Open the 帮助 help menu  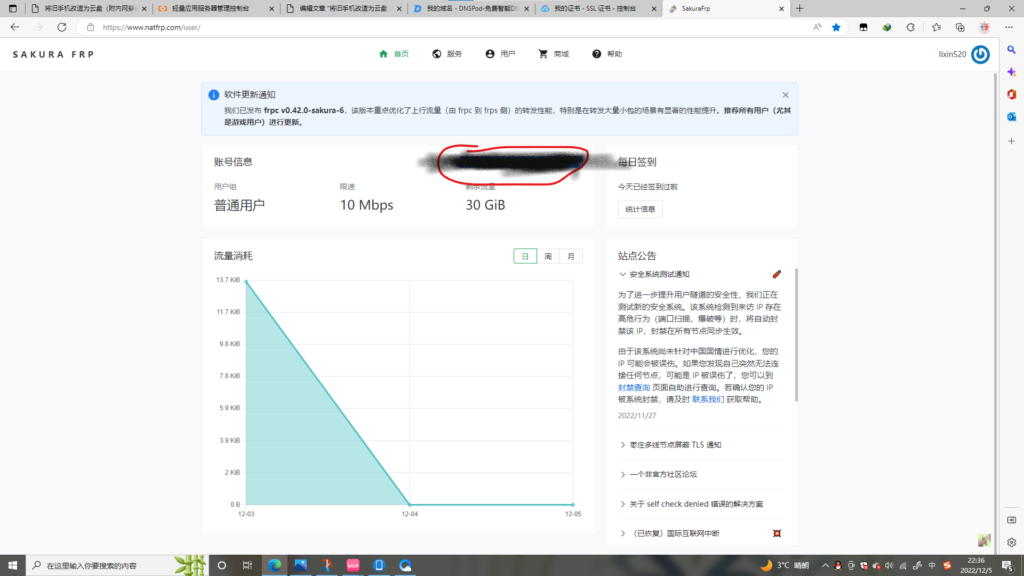coord(607,54)
